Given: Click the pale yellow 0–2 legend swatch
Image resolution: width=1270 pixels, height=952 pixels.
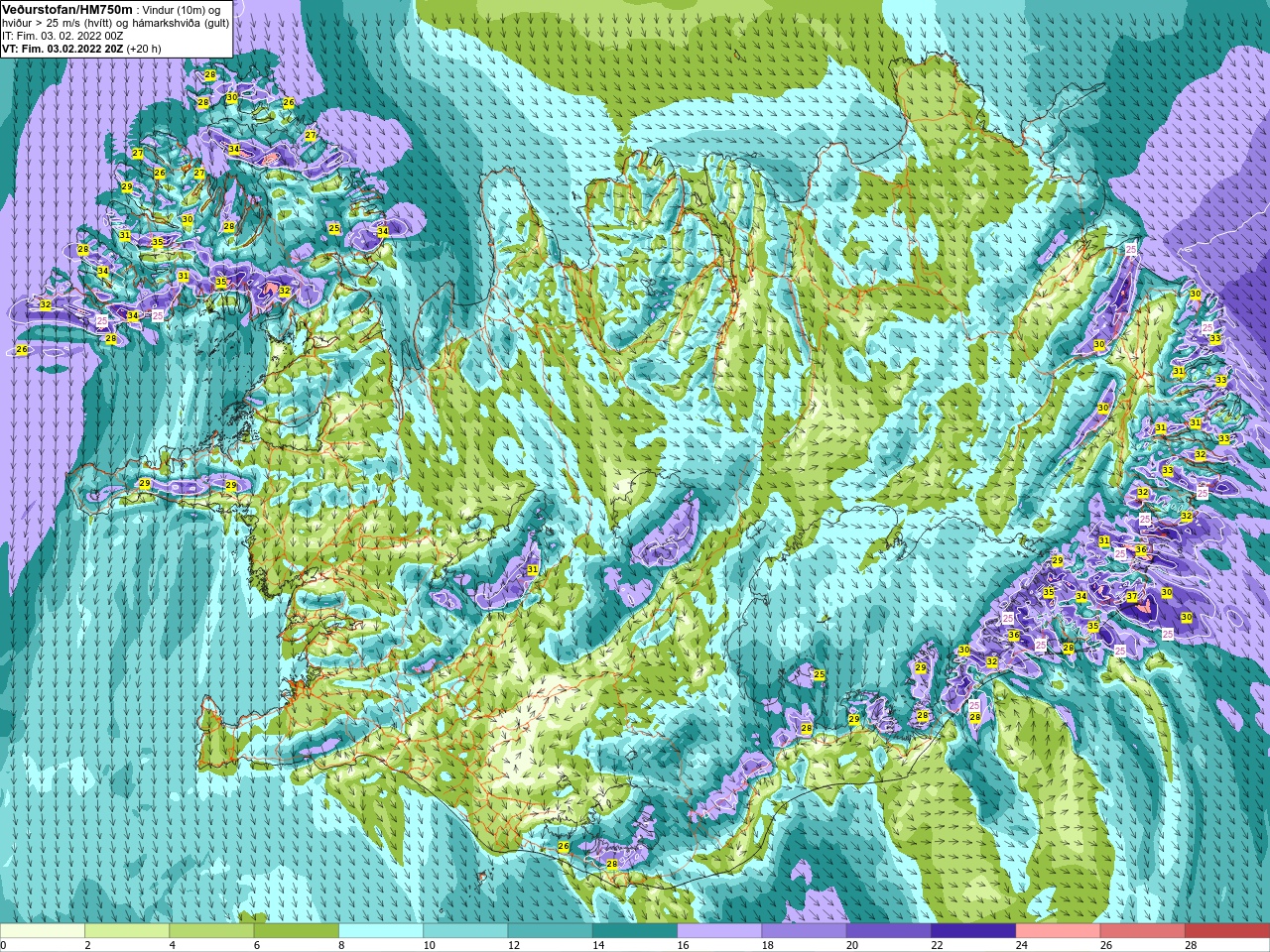Looking at the screenshot, I should pos(43,931).
